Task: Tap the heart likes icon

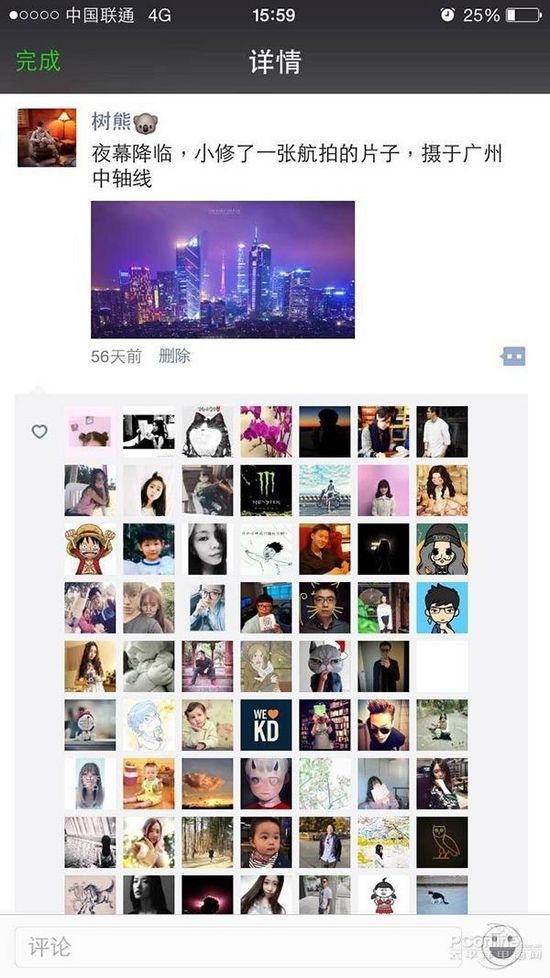Action: [x=39, y=431]
